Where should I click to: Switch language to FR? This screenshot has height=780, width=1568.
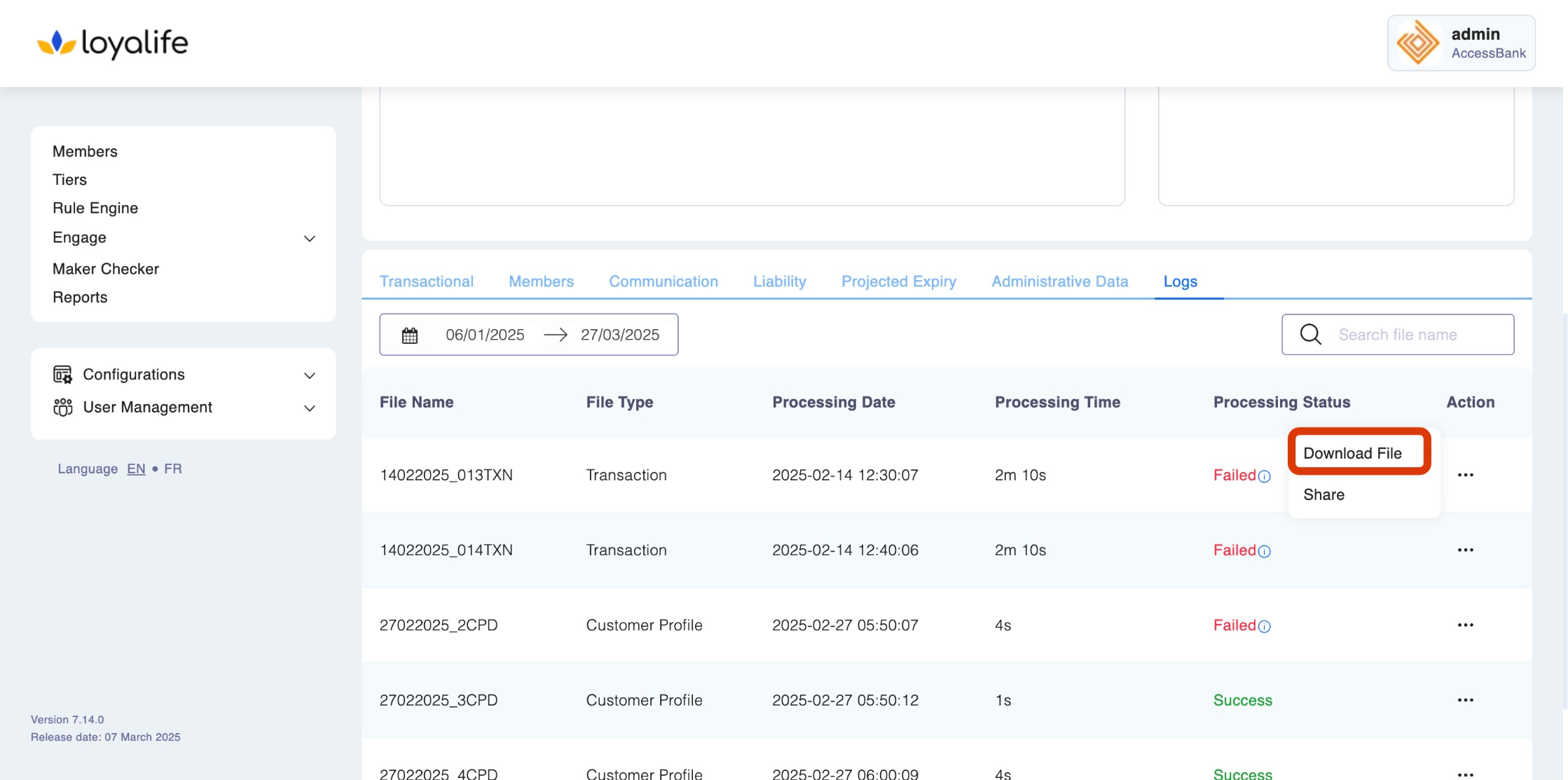pyautogui.click(x=173, y=469)
